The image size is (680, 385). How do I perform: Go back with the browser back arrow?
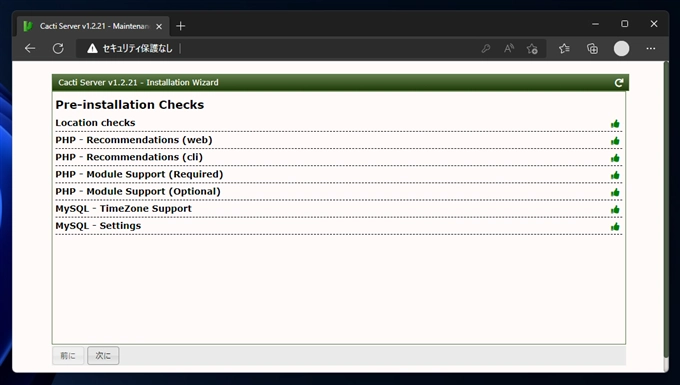(30, 49)
